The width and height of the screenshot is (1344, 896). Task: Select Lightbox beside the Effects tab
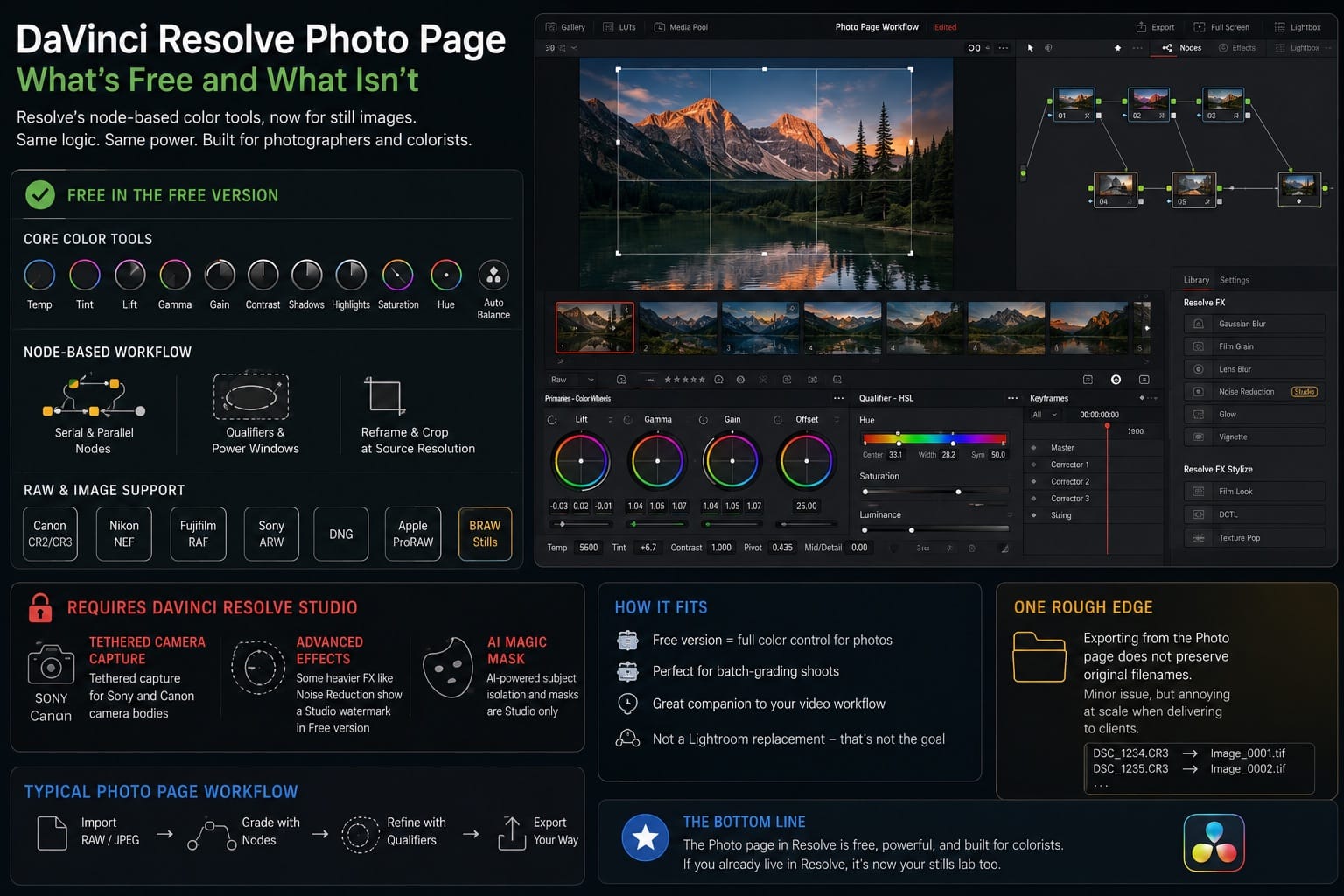1298,48
